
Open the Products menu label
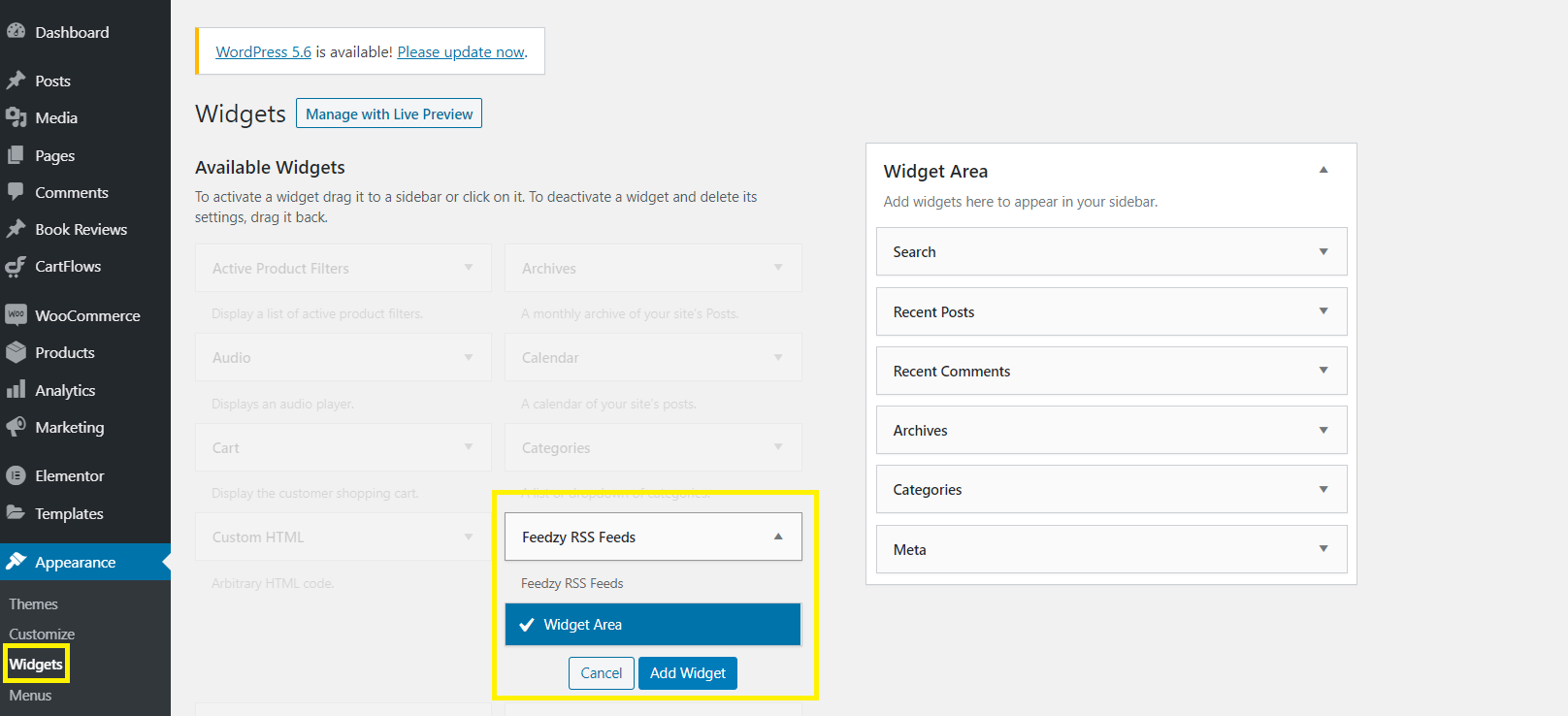coord(65,352)
